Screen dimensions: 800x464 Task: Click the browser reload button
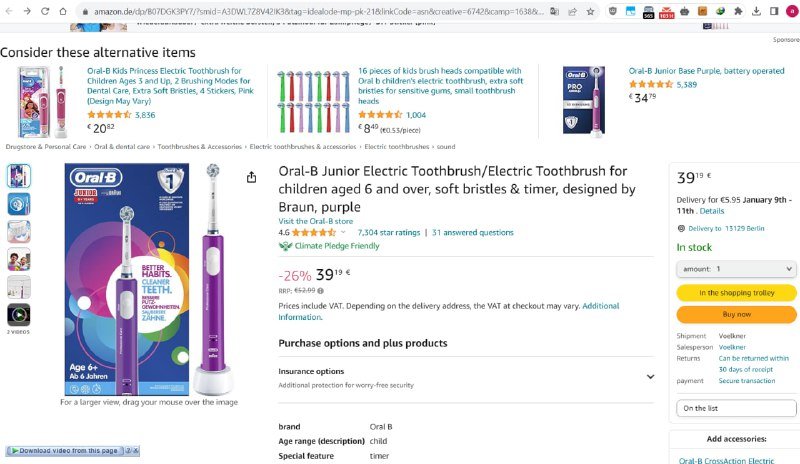(44, 11)
